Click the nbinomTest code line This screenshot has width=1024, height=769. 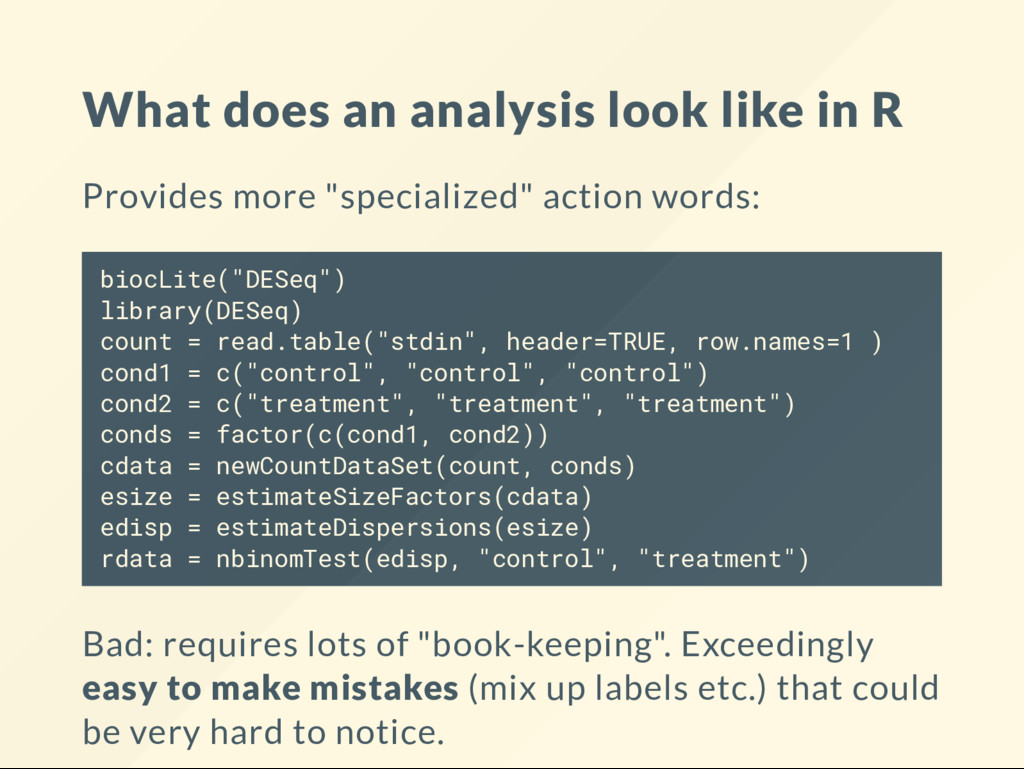pos(455,559)
